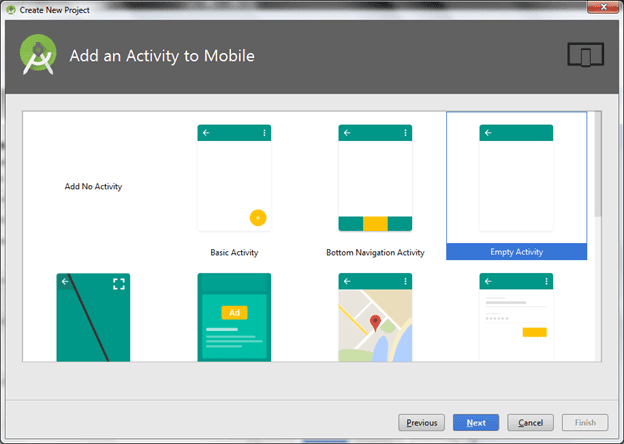Click the overflow dots in Basic Activity preview
This screenshot has height=444, width=624.
point(264,133)
